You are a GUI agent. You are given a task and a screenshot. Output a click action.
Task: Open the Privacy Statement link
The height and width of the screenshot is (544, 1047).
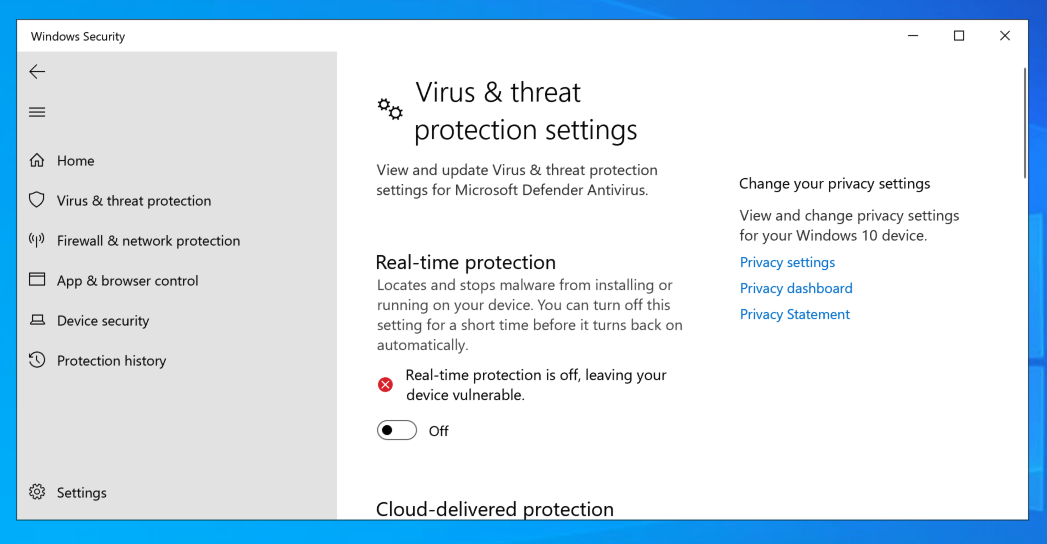pyautogui.click(x=795, y=314)
